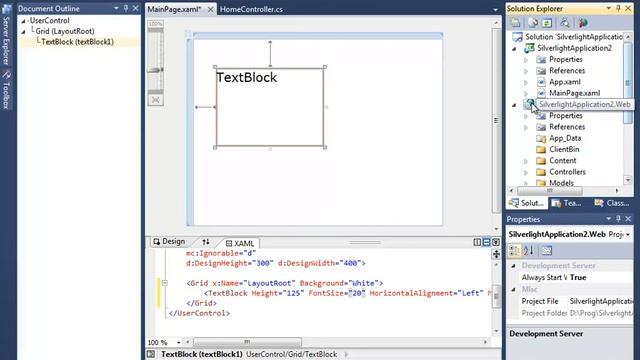This screenshot has width=640, height=360.
Task: Expand Properties under SilverlightApplication2
Action: tap(526, 60)
